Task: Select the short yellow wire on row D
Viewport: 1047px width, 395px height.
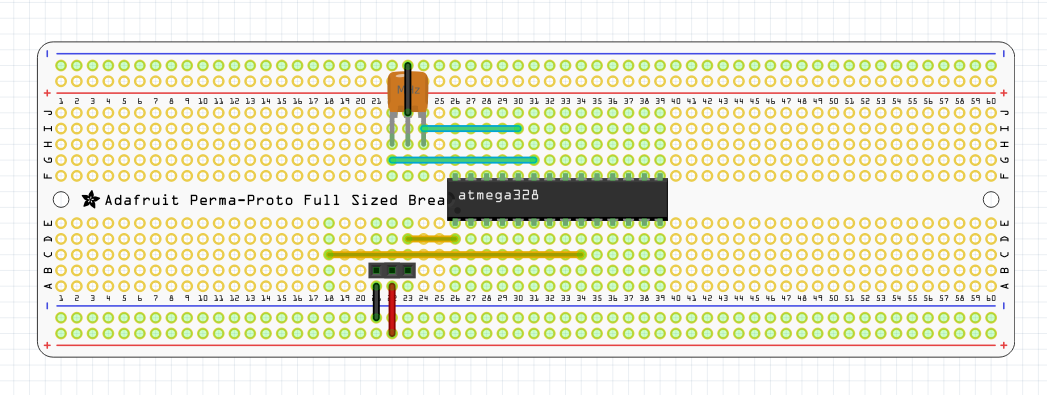Action: (431, 238)
